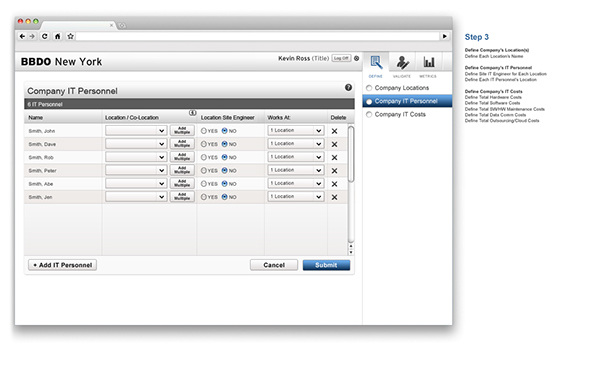Sort by the Name column header

(x=36, y=117)
